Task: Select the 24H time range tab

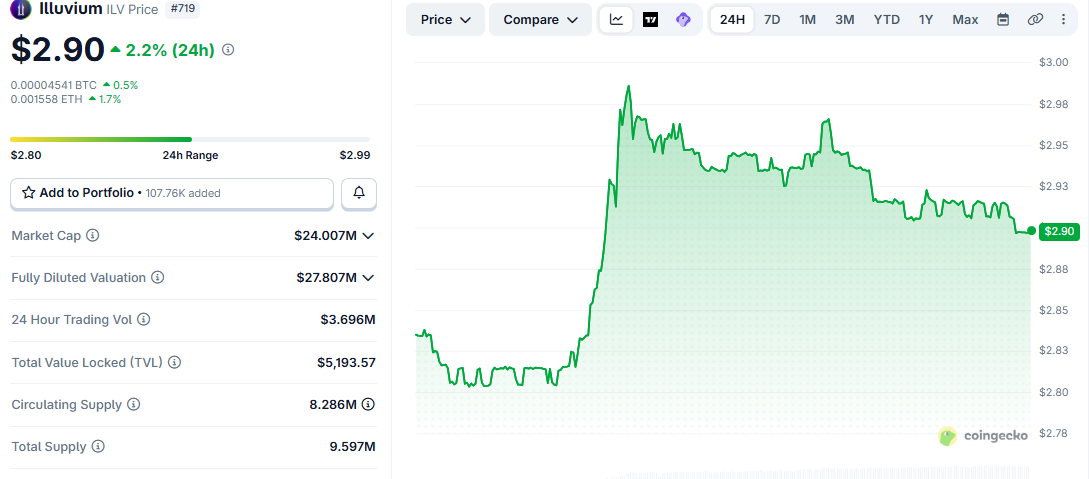Action: tap(732, 19)
